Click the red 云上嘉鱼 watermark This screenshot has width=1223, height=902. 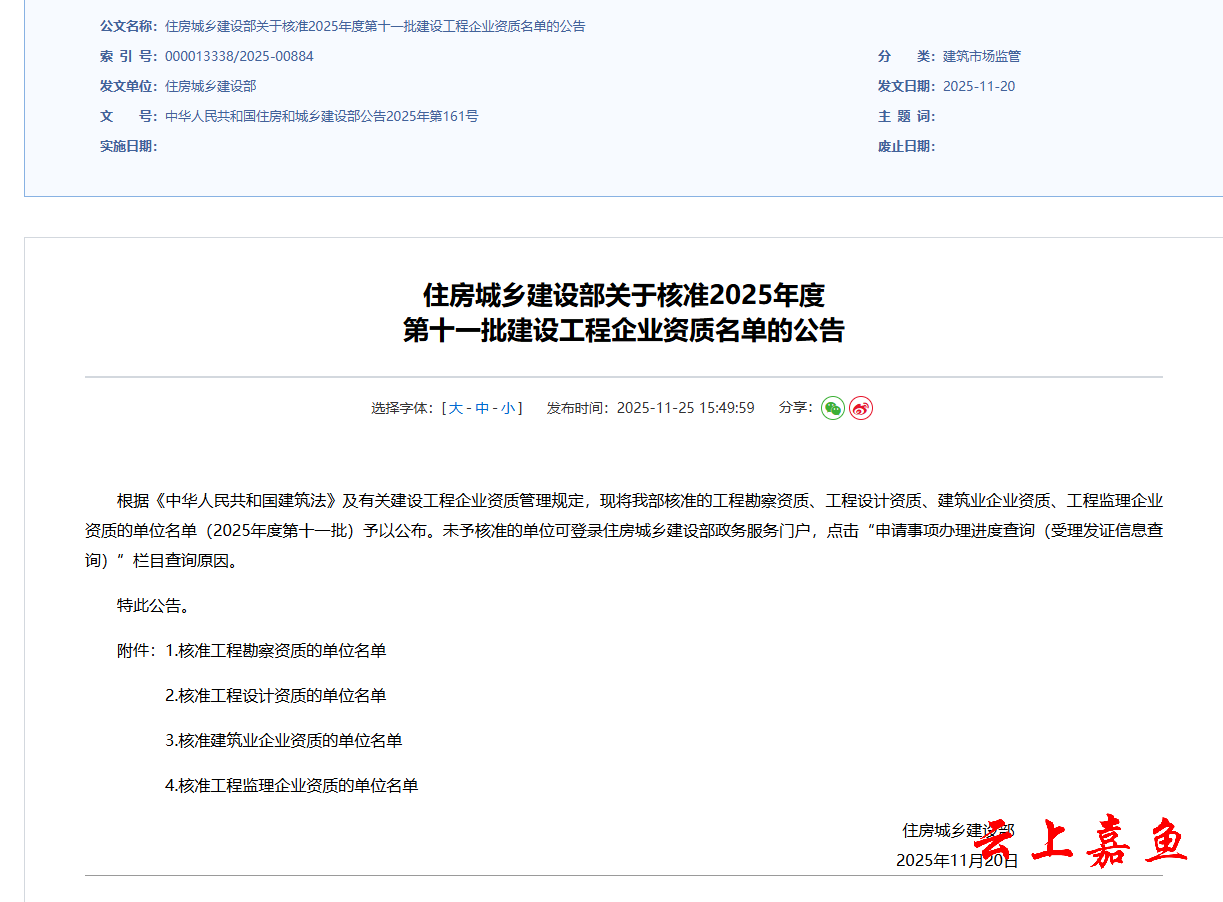click(x=1081, y=842)
